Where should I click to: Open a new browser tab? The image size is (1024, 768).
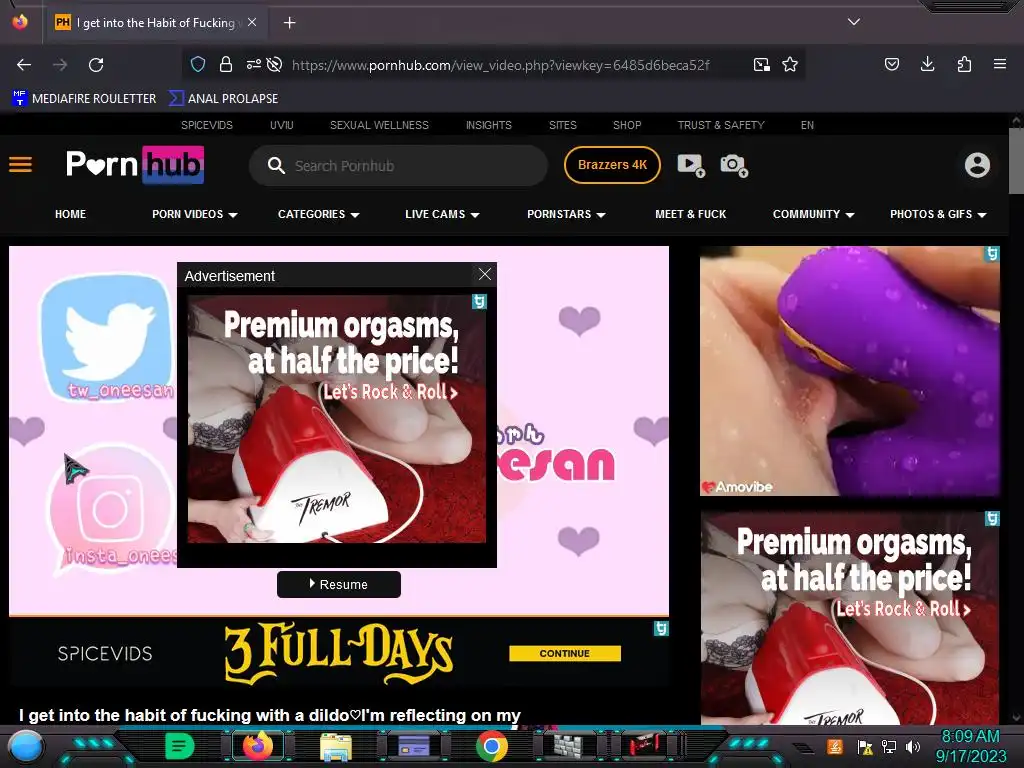coord(289,23)
